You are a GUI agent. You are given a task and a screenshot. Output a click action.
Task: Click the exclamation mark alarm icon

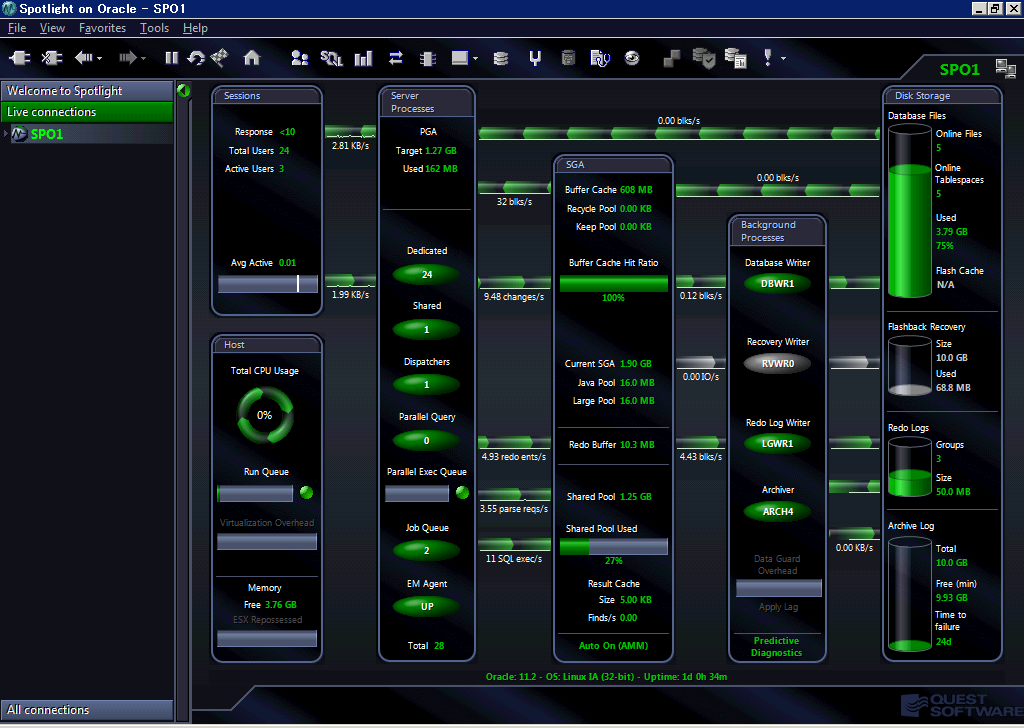click(x=768, y=58)
